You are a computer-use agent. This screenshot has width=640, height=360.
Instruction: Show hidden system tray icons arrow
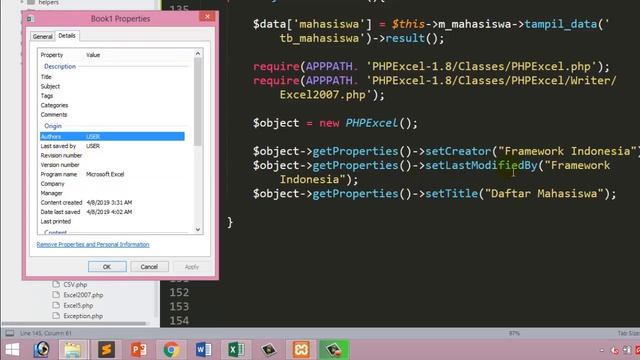tap(602, 350)
